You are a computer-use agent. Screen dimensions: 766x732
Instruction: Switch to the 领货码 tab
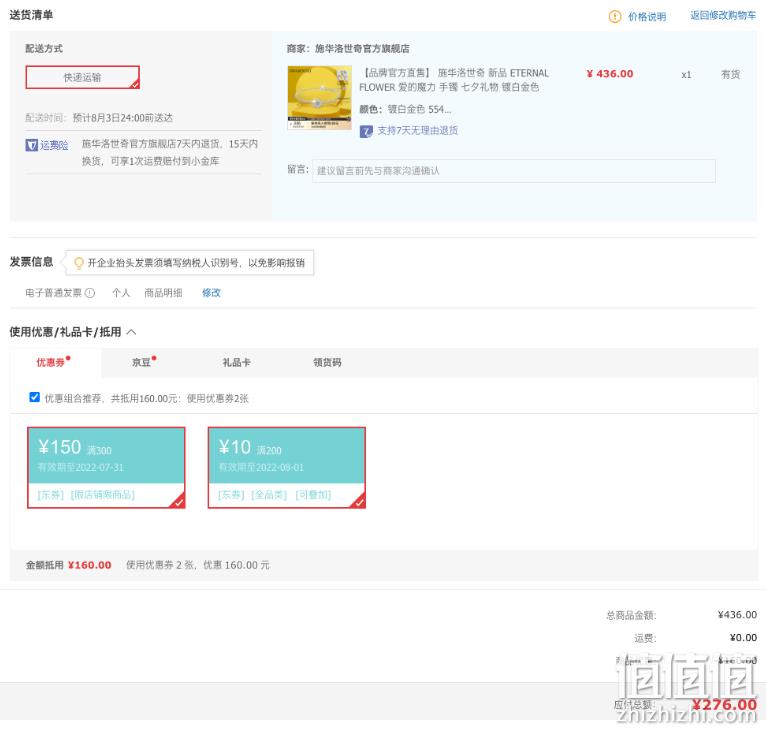point(327,363)
